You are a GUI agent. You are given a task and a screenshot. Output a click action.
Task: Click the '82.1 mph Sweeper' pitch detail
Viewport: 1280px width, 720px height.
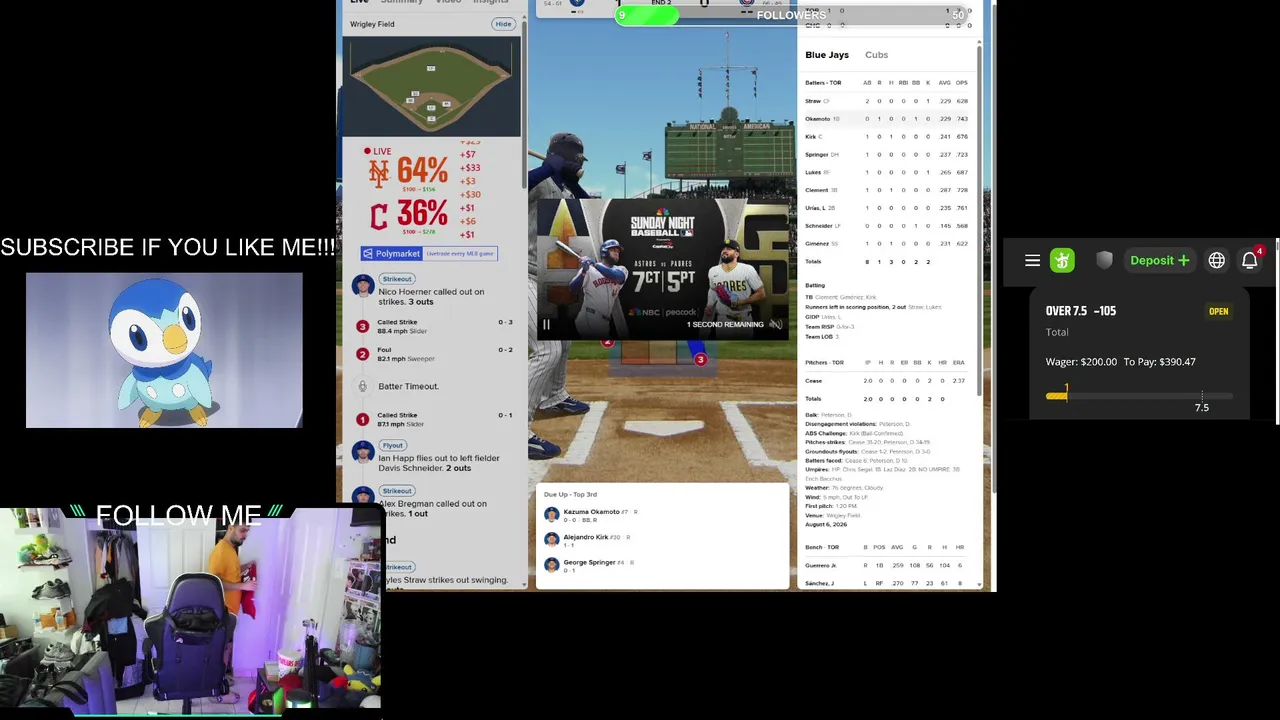click(x=404, y=359)
